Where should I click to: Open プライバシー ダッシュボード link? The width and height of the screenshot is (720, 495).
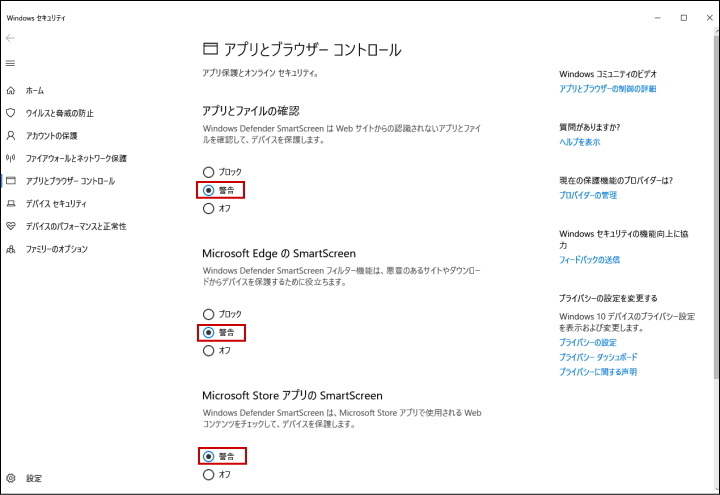pos(598,357)
